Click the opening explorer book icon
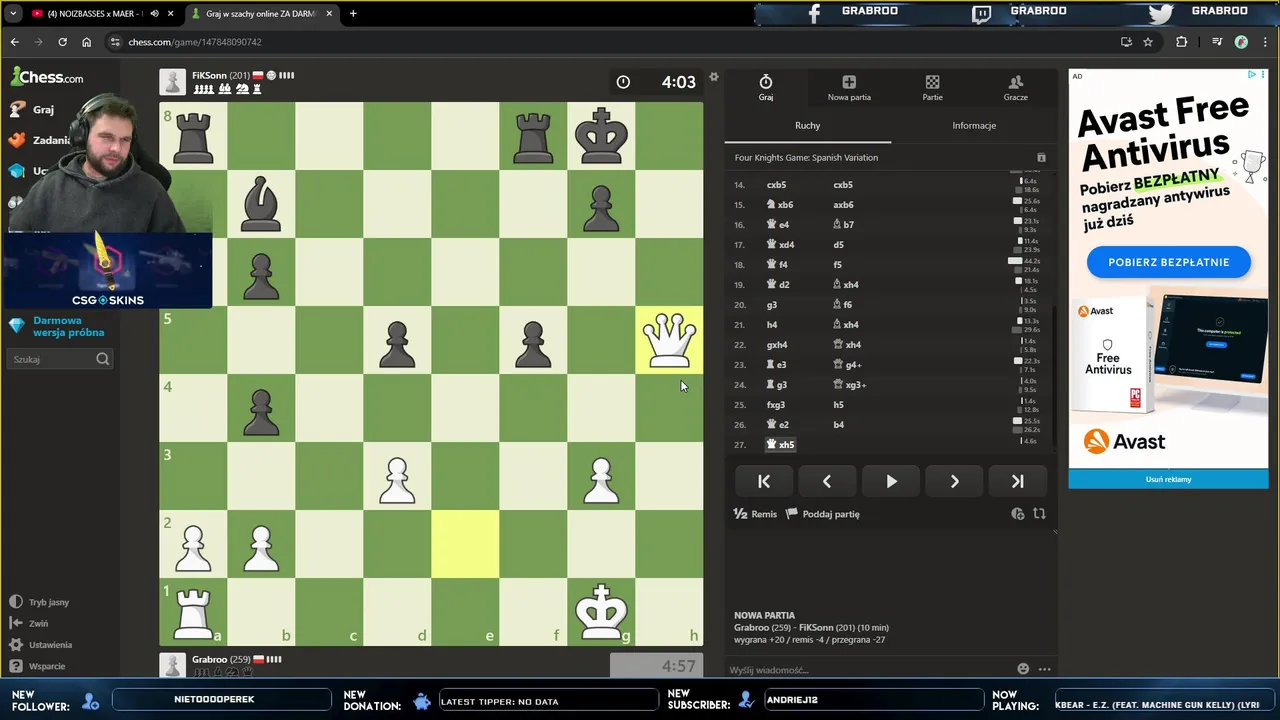The image size is (1280, 720). (1041, 158)
